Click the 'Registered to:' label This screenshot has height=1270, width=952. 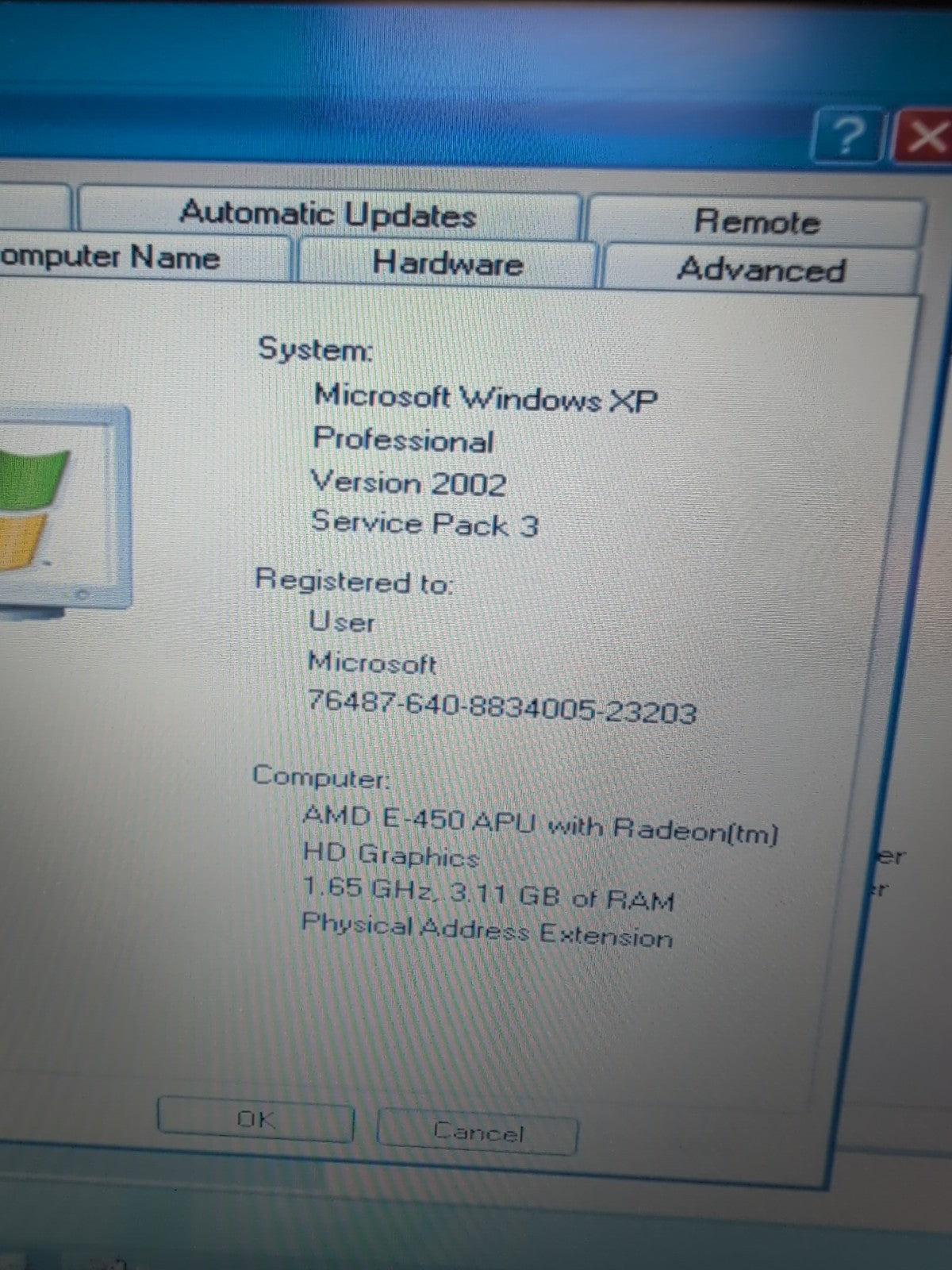pyautogui.click(x=353, y=581)
